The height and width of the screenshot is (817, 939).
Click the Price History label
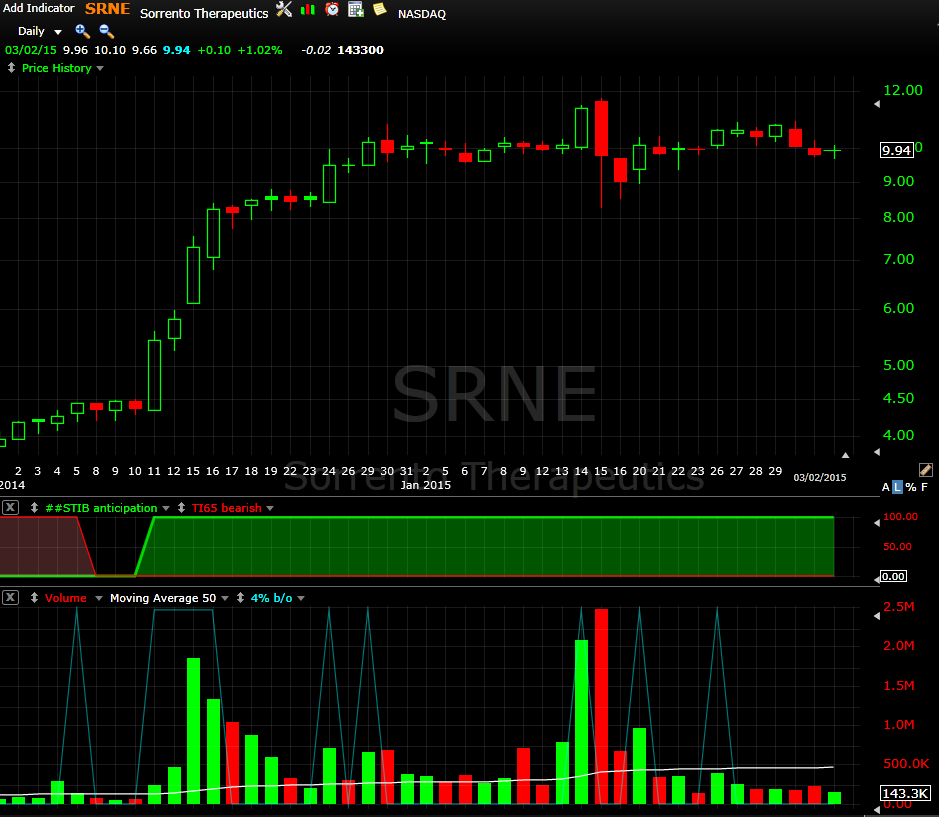(56, 68)
